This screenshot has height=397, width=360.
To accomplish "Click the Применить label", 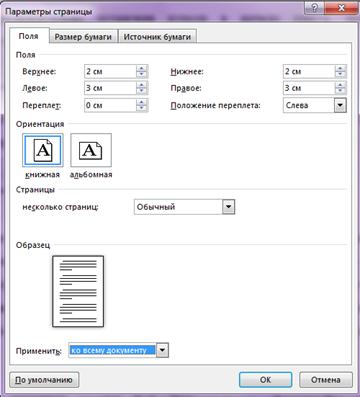I will pyautogui.click(x=39, y=351).
